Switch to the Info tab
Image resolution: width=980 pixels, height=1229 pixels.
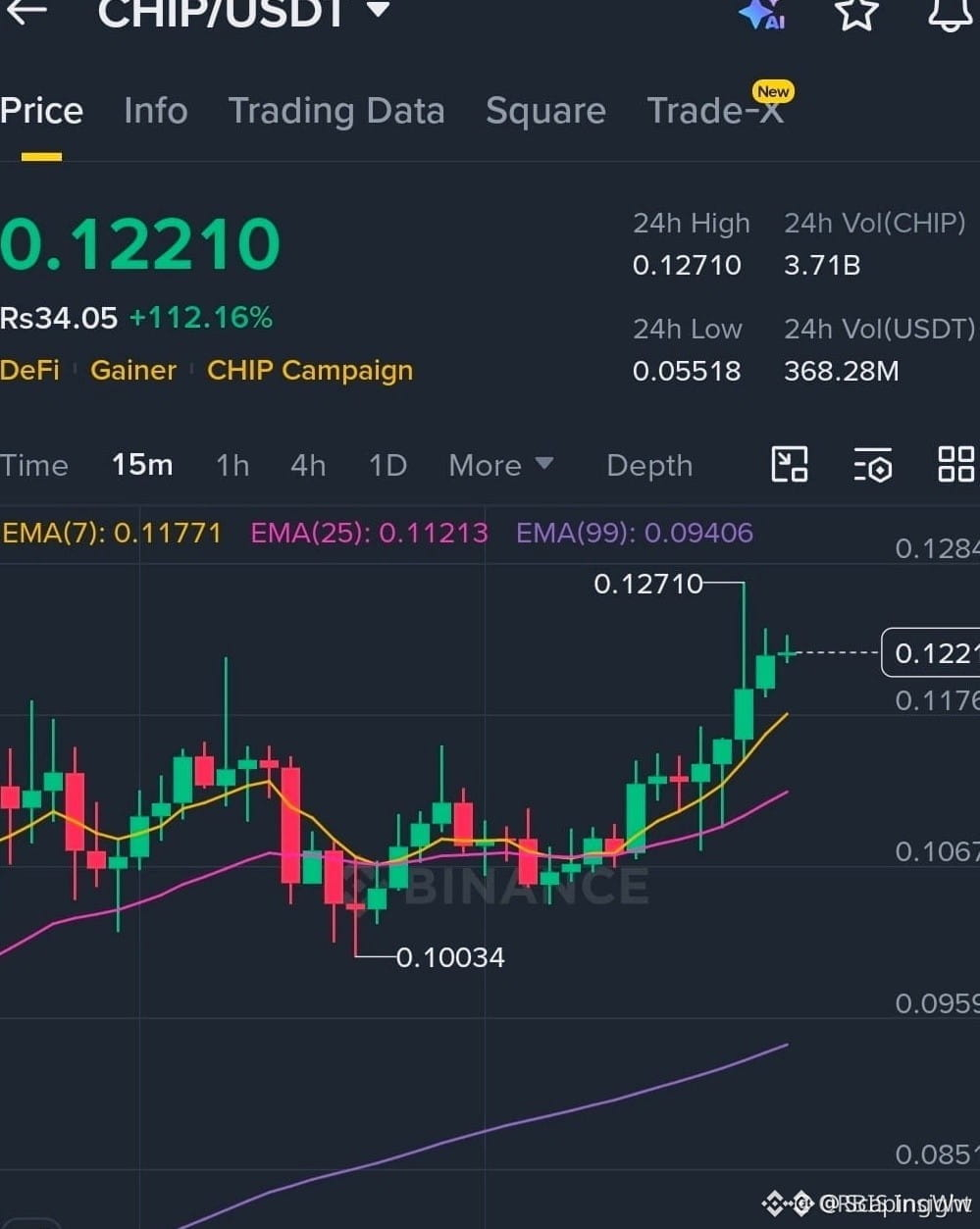(x=155, y=111)
